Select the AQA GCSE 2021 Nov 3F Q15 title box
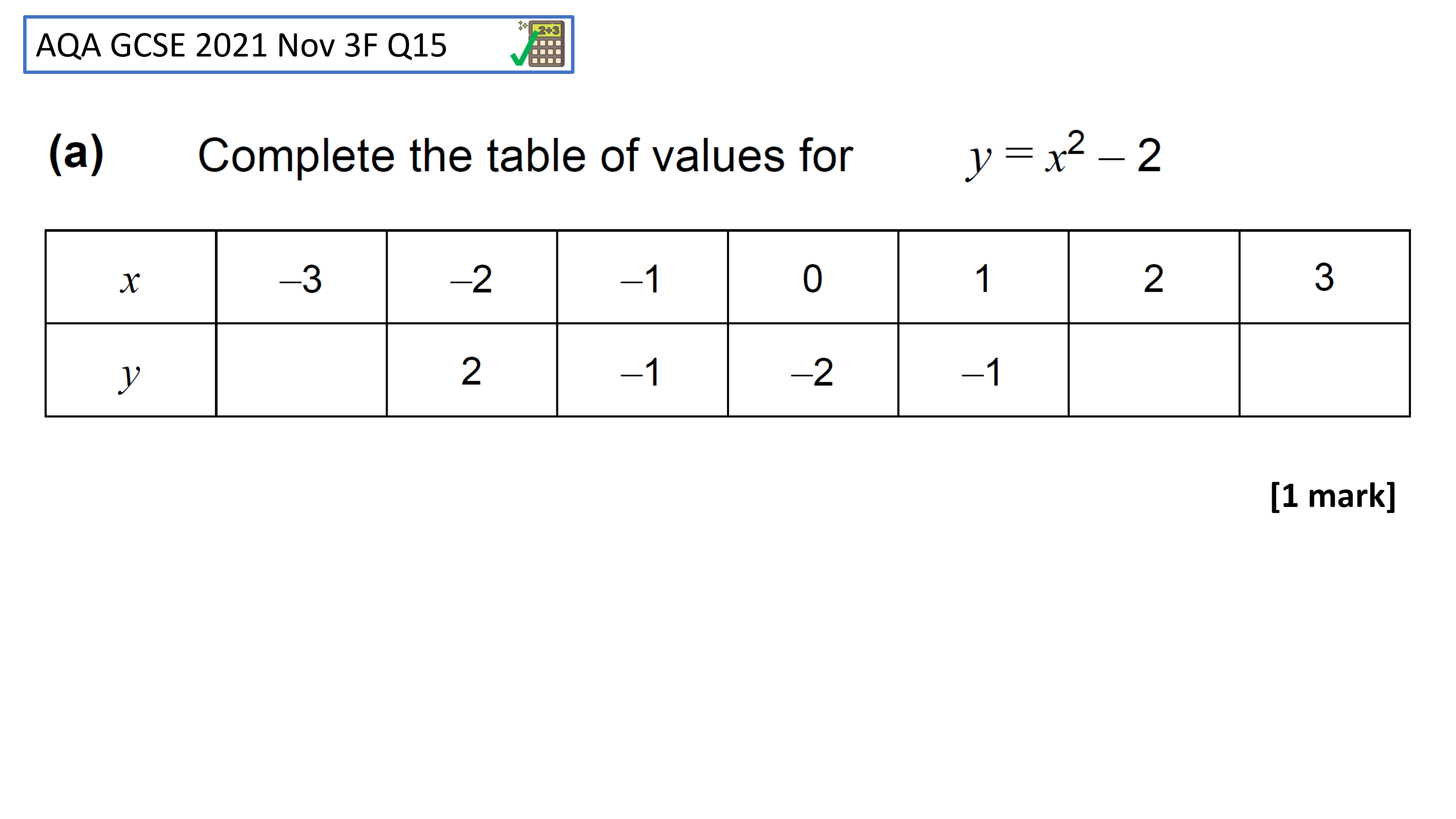The width and height of the screenshot is (1456, 819). (298, 45)
